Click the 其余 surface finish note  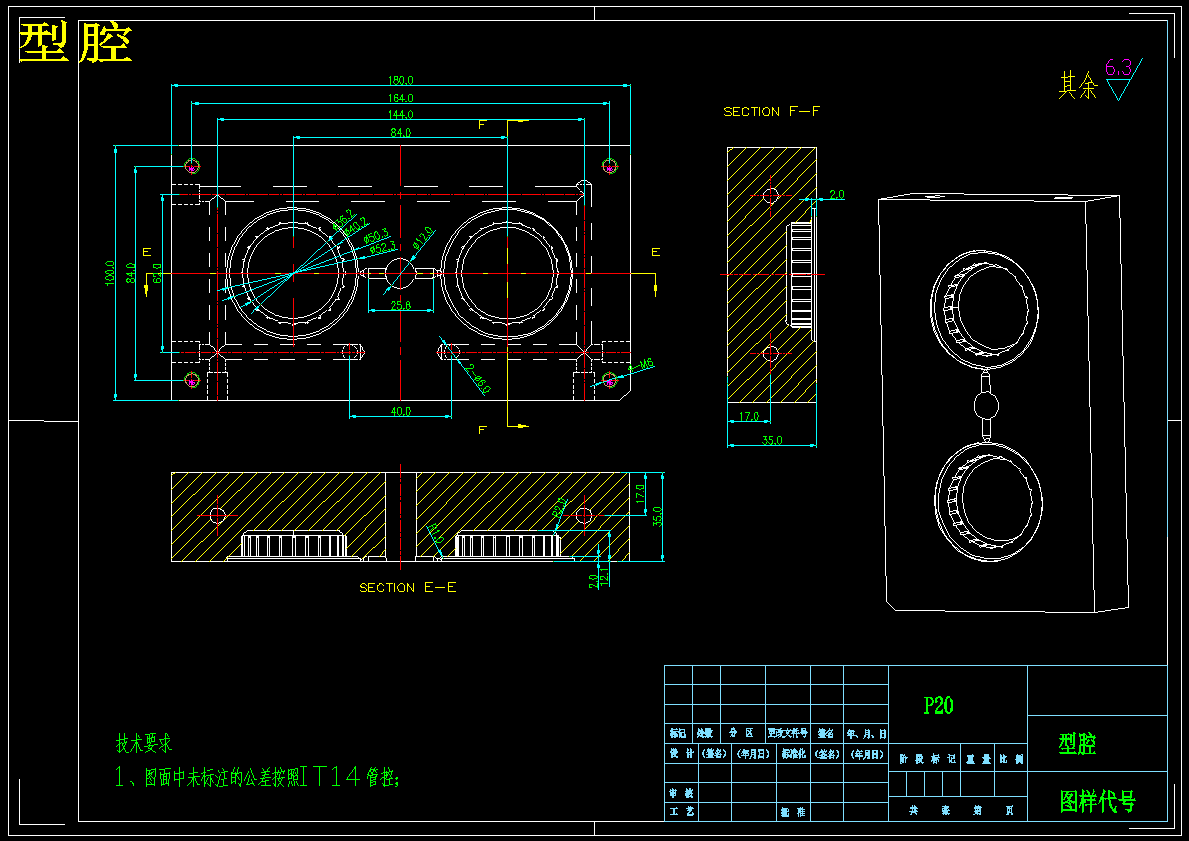coord(1078,85)
